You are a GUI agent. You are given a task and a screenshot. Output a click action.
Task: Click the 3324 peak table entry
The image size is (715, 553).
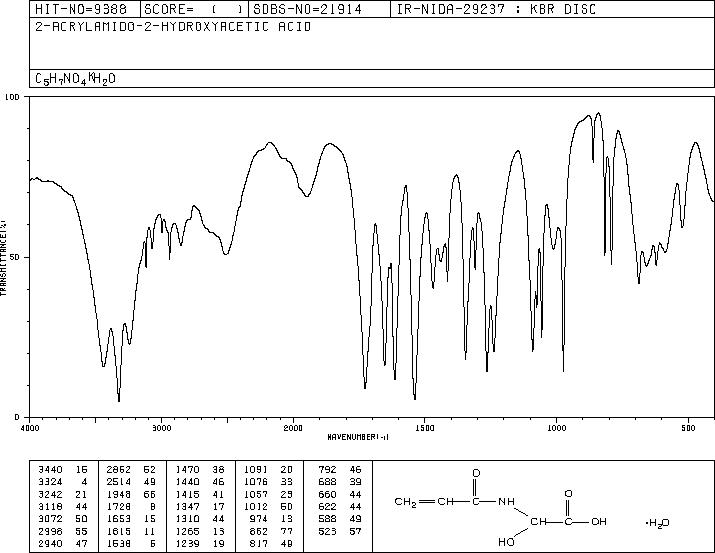(63, 482)
